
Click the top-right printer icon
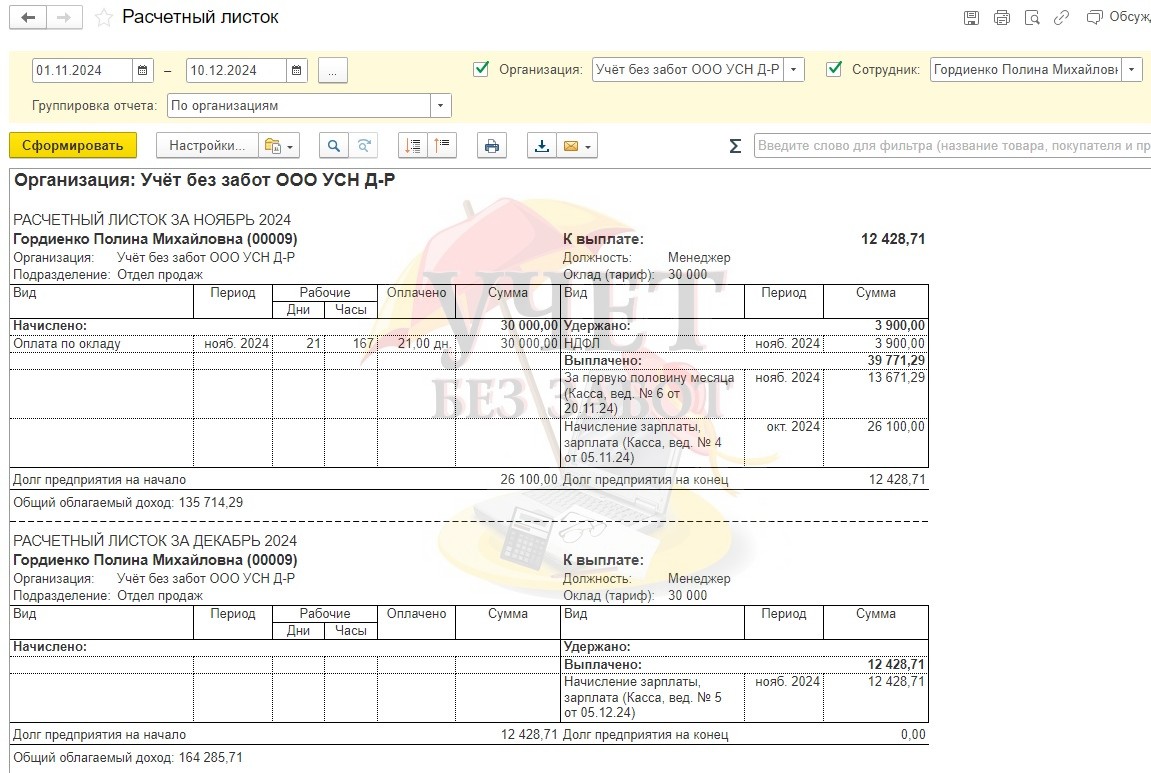[x=1001, y=18]
